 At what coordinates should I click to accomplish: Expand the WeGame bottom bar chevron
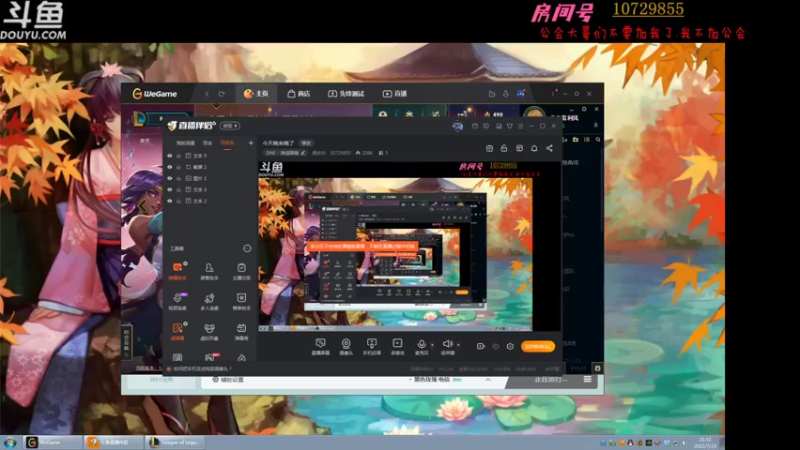pyautogui.click(x=488, y=380)
